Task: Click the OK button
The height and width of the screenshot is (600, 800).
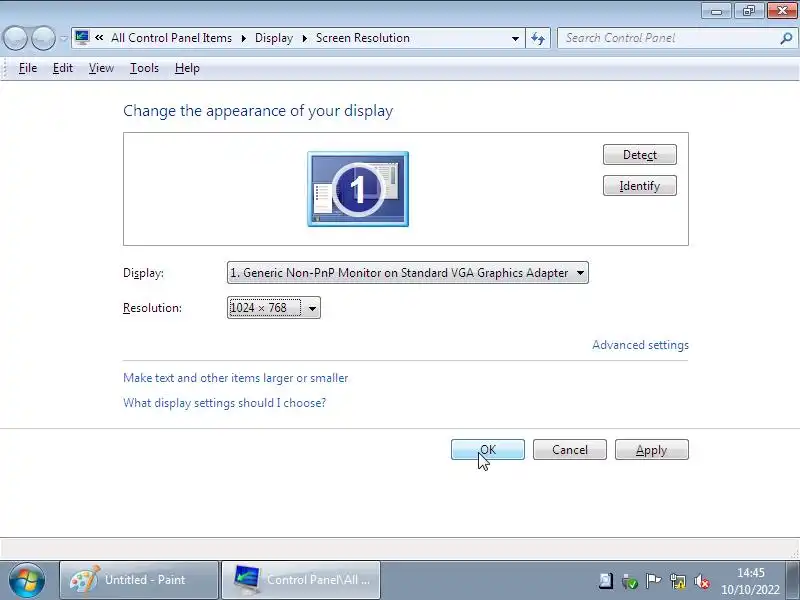Action: [x=488, y=449]
